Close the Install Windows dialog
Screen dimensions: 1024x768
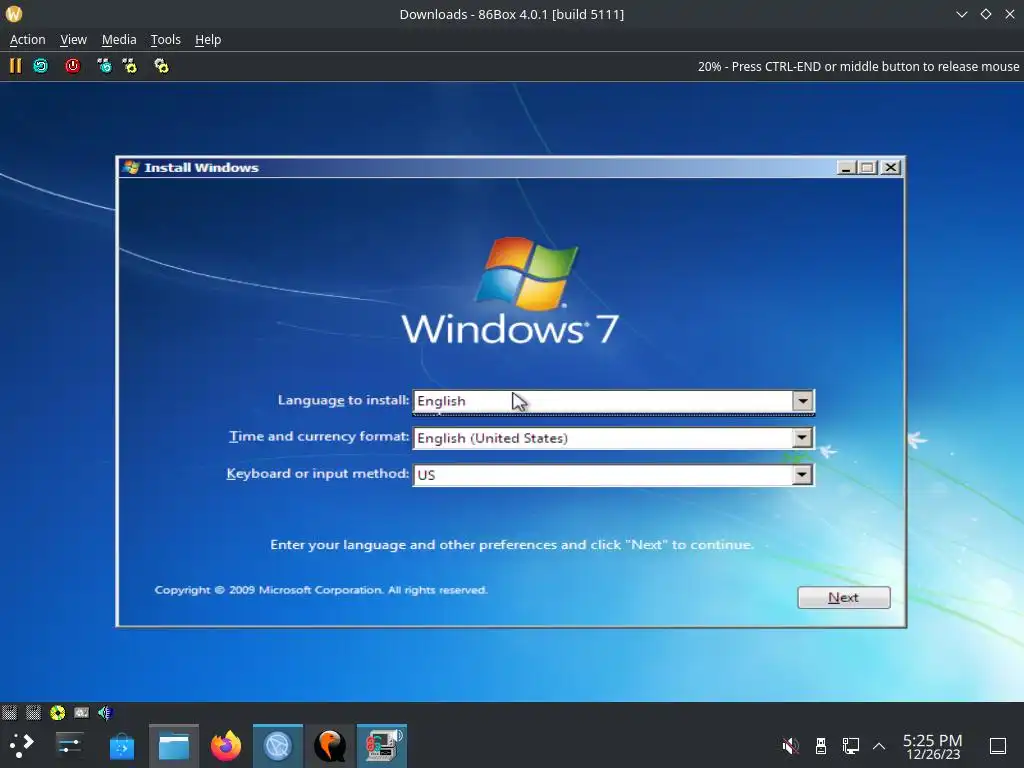tap(891, 168)
